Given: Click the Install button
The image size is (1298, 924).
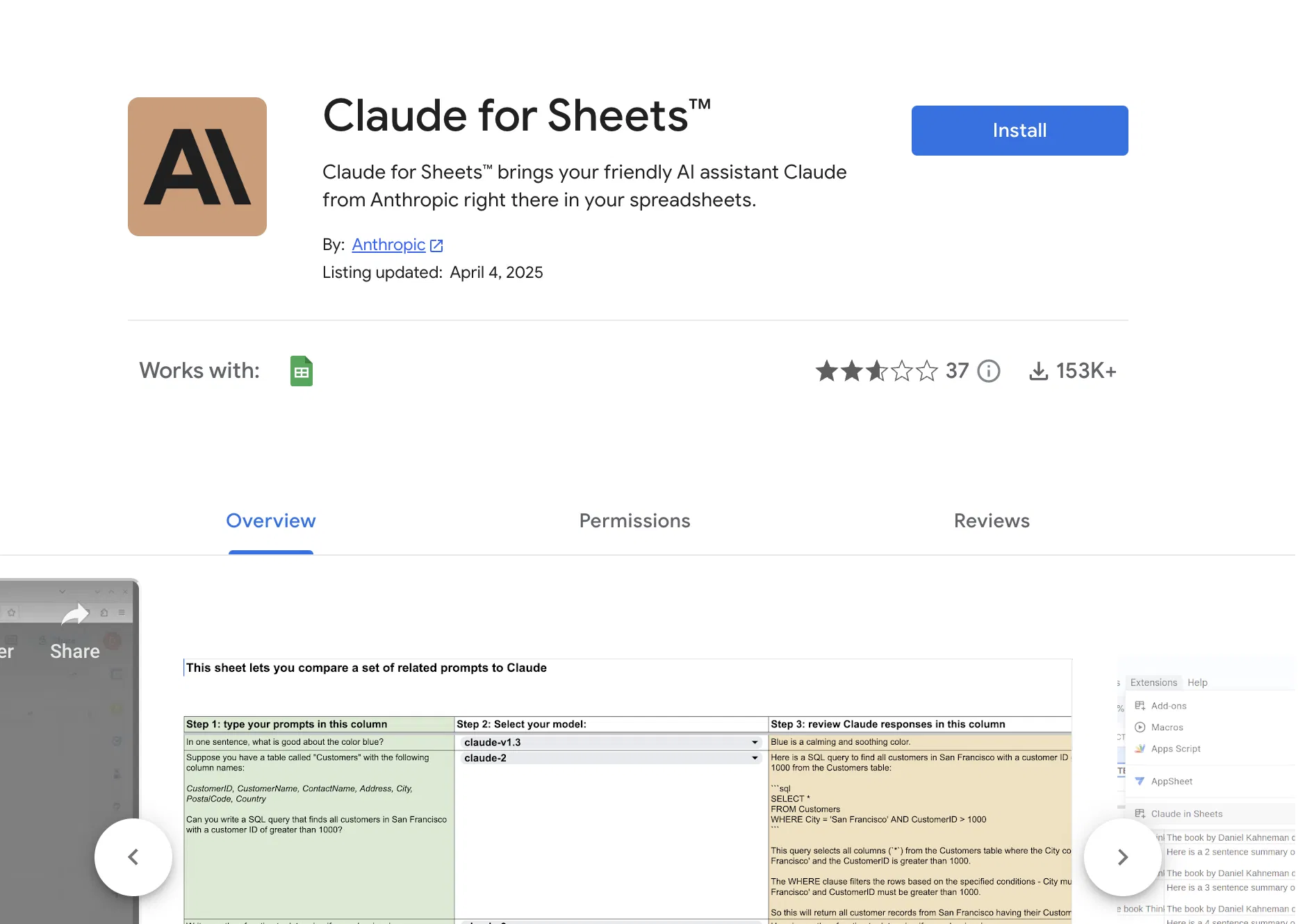Looking at the screenshot, I should (x=1019, y=130).
